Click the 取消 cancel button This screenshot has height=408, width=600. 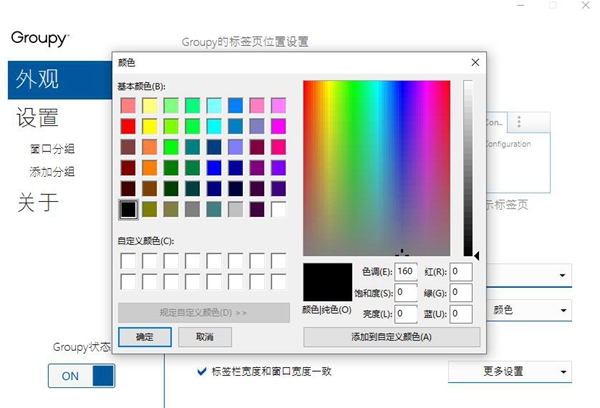205,337
